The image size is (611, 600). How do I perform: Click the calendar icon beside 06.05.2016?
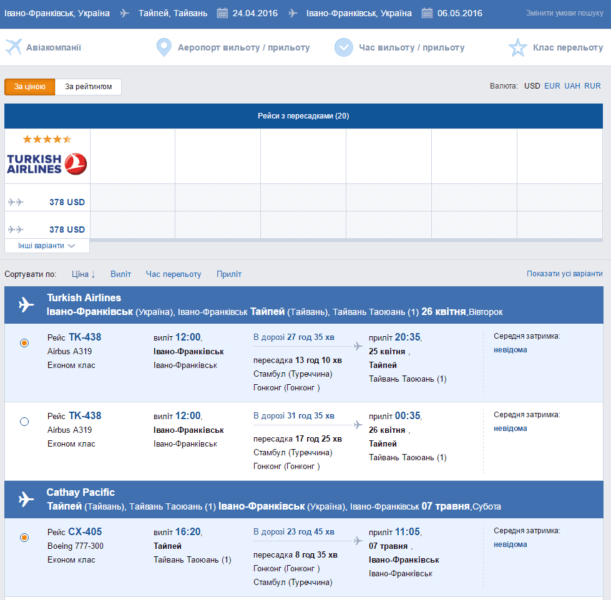pos(427,13)
